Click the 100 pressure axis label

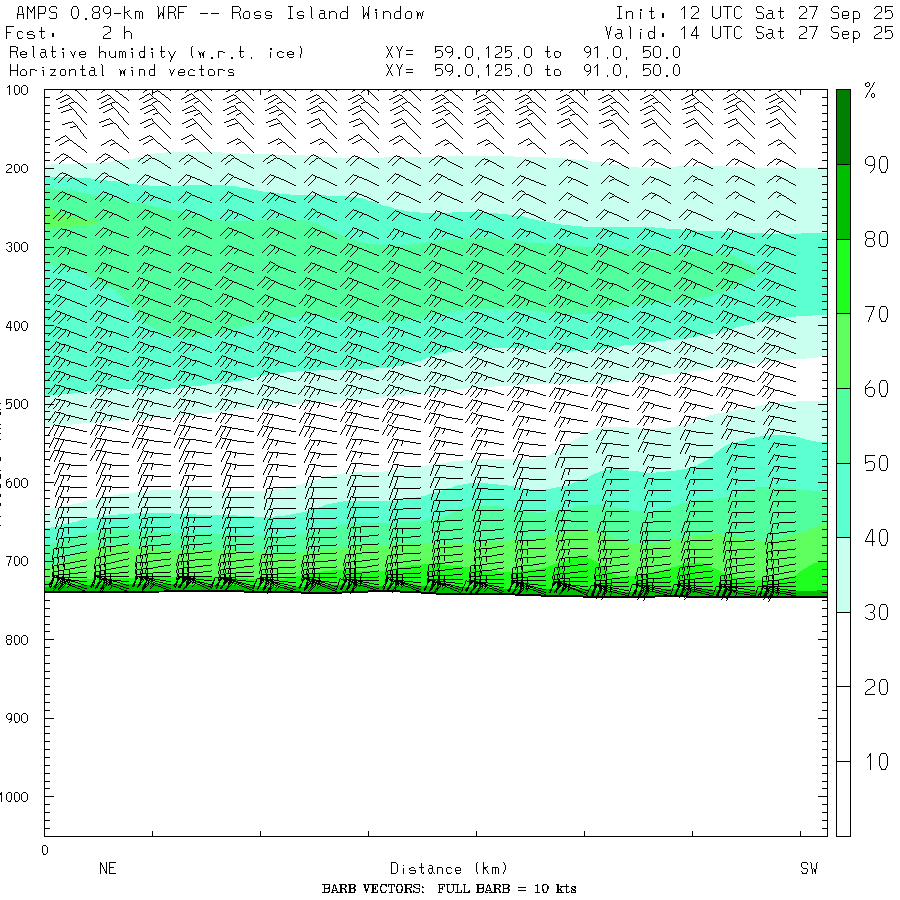(17, 90)
